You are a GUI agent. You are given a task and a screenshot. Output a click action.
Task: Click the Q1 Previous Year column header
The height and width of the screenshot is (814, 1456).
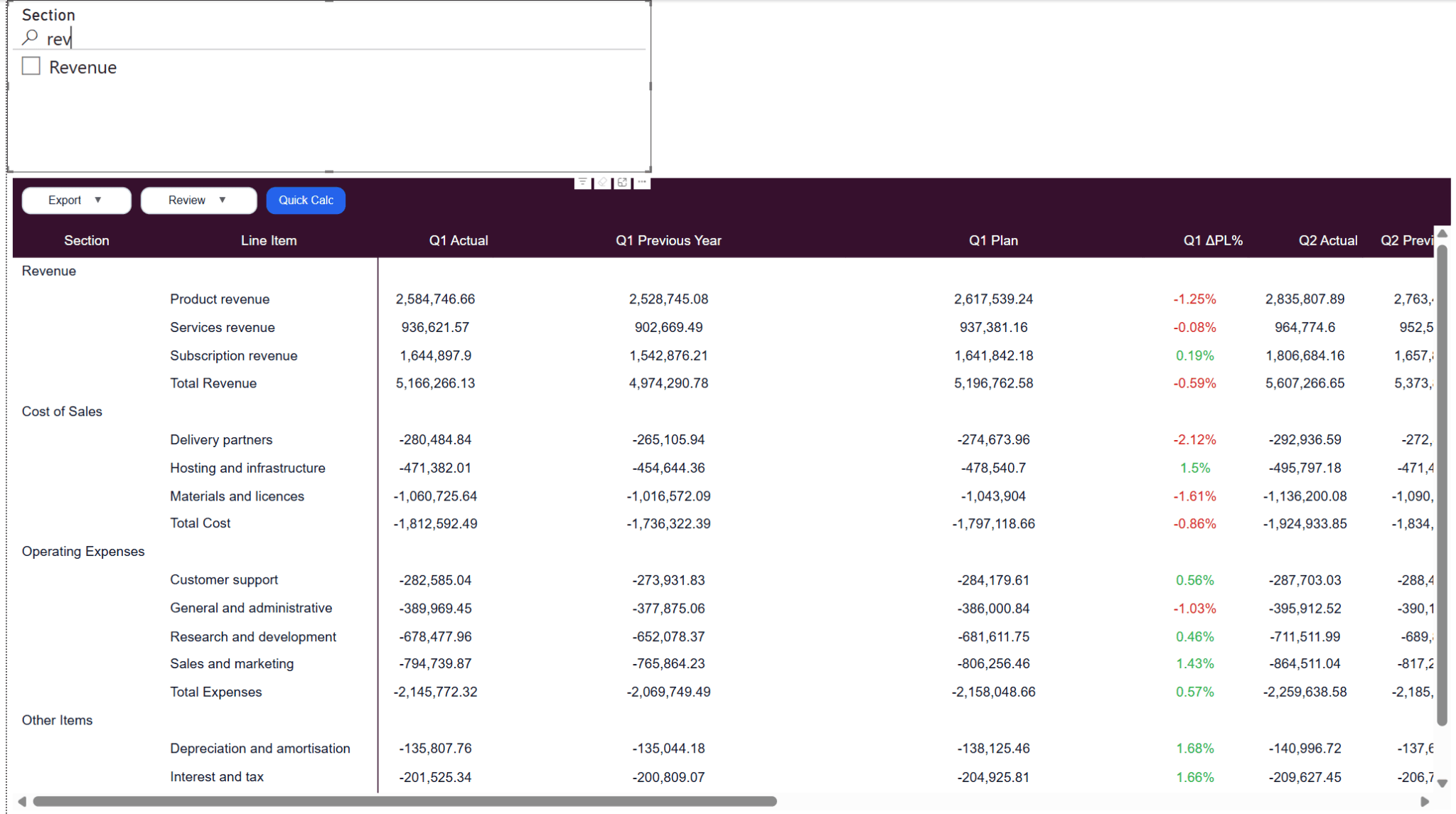coord(668,240)
